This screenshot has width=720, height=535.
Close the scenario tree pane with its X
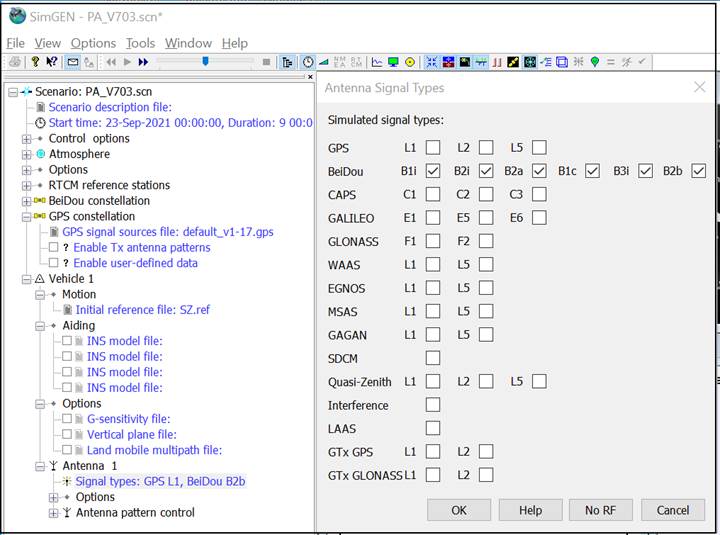310,77
